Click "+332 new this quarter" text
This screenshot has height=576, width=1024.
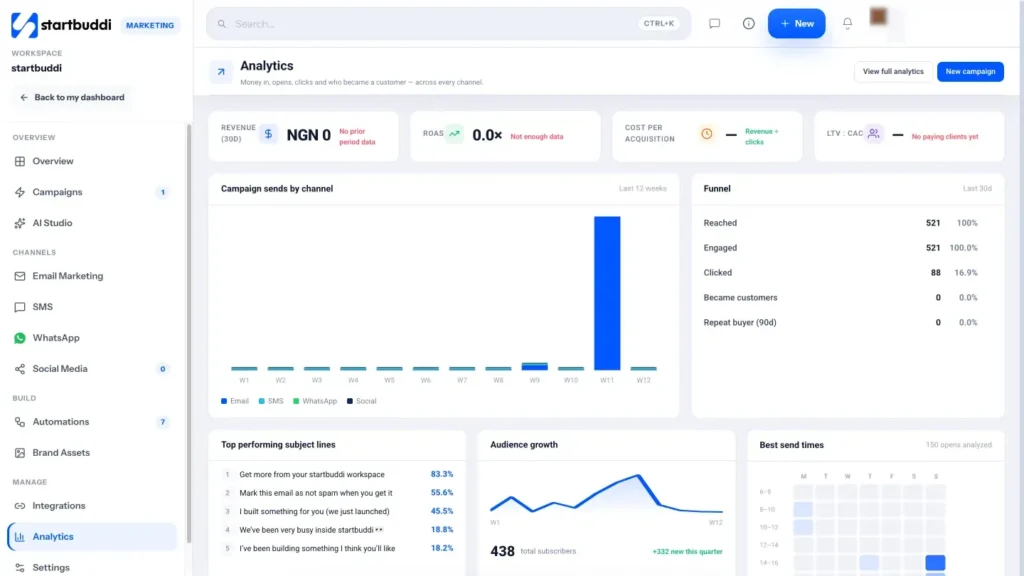pos(687,552)
